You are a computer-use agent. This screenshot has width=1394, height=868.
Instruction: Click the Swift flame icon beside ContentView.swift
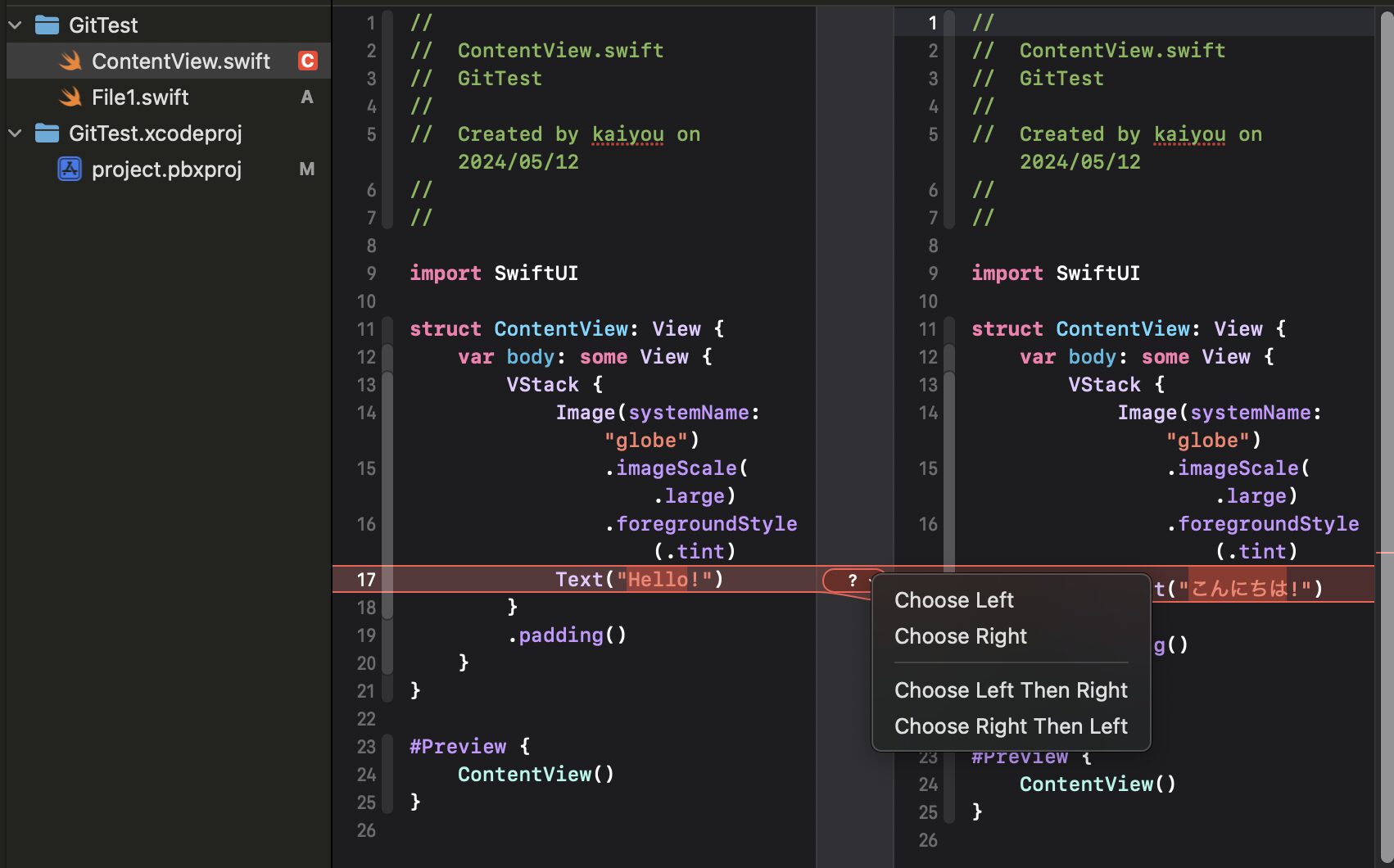click(69, 60)
